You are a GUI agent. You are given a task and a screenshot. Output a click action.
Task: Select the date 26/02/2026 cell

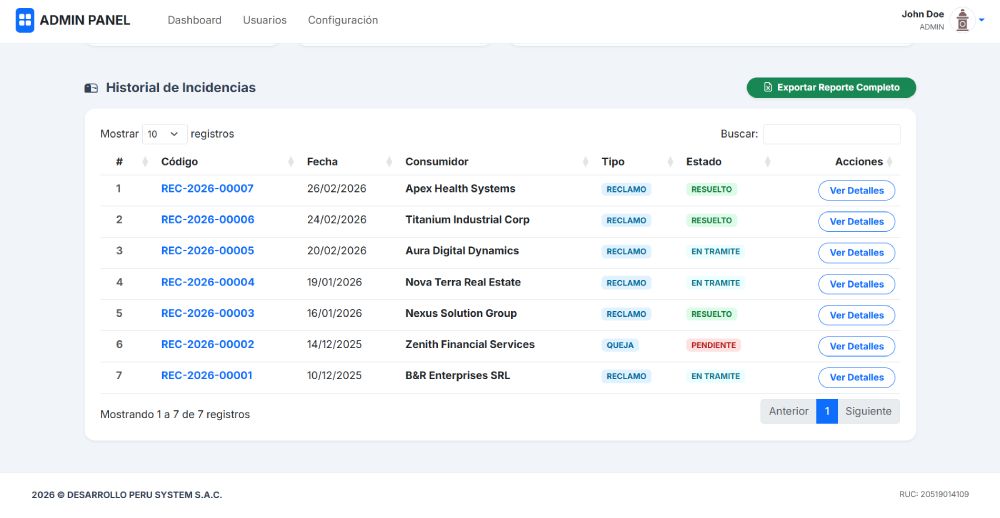click(337, 189)
